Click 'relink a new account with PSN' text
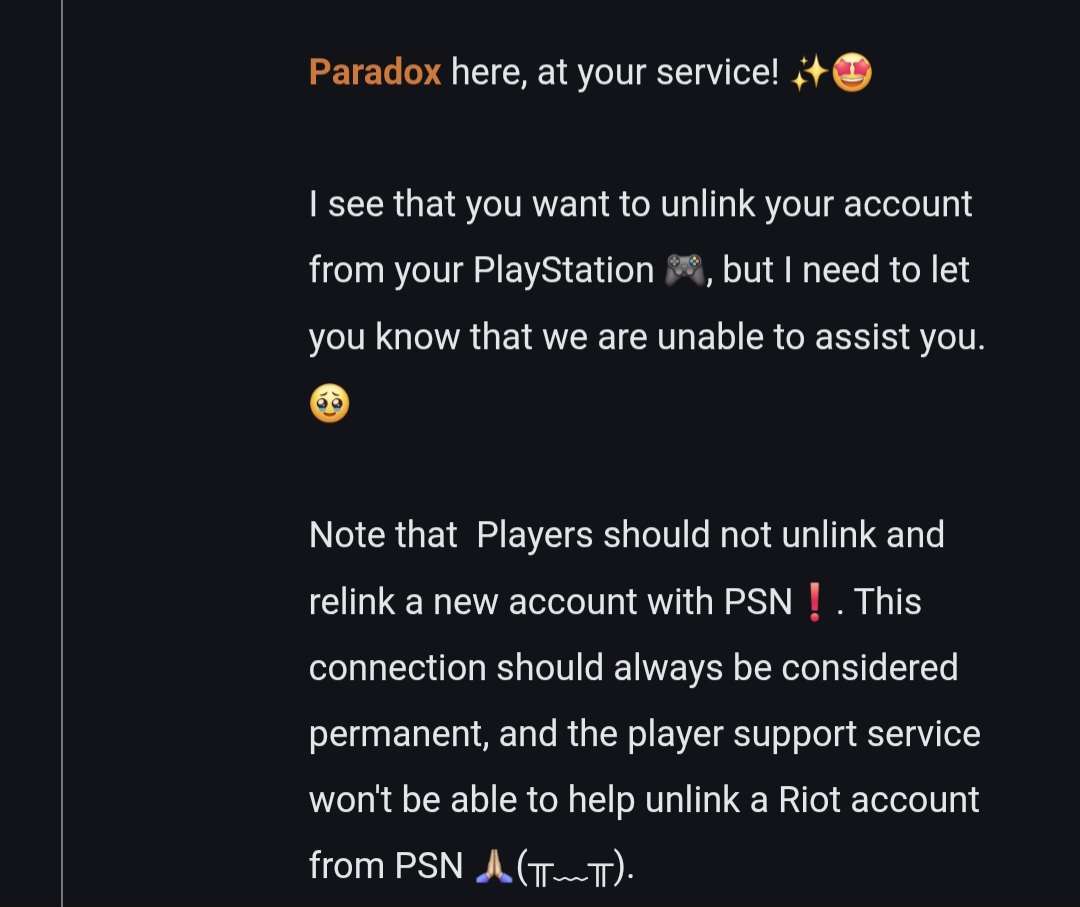The width and height of the screenshot is (1080, 907). click(x=550, y=602)
